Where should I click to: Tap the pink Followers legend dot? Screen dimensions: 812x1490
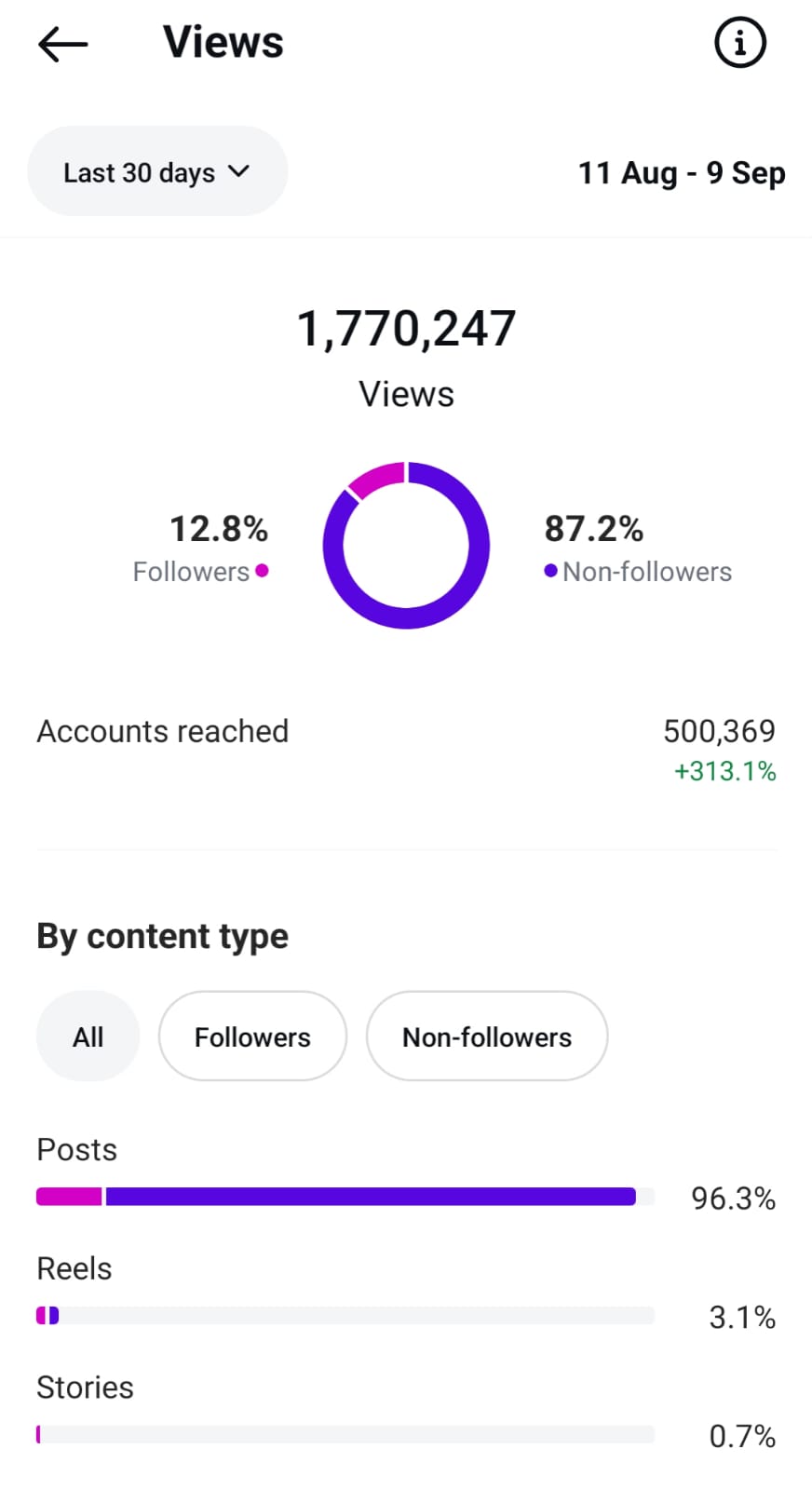coord(262,571)
